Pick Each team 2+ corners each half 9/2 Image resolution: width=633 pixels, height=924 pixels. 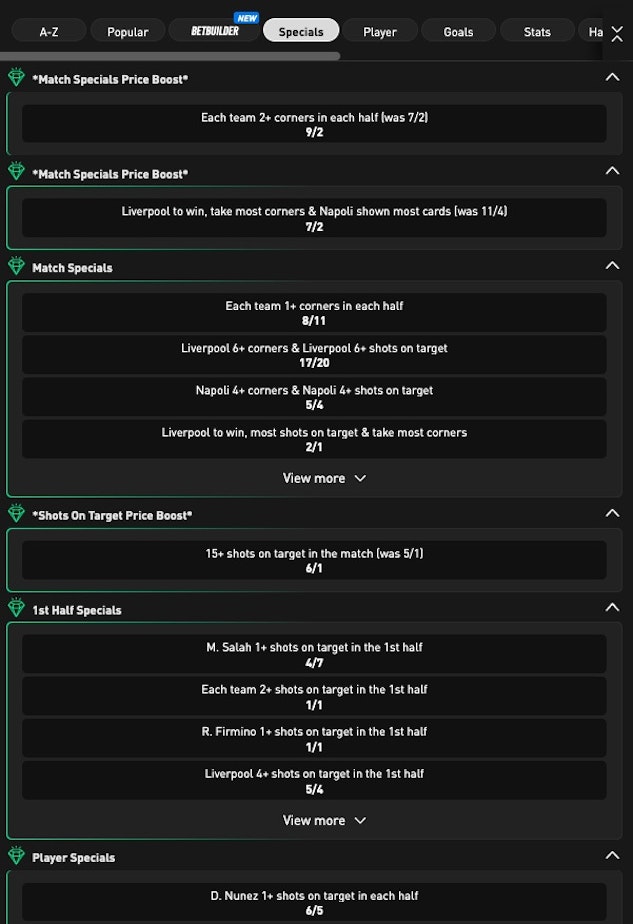(x=314, y=124)
